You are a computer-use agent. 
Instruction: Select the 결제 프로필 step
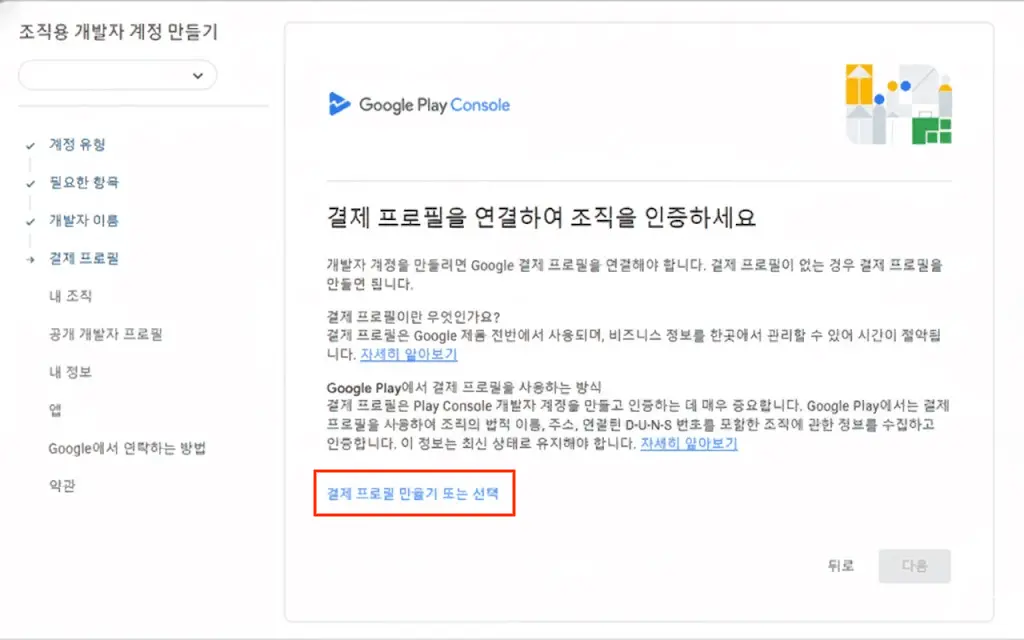coord(84,258)
